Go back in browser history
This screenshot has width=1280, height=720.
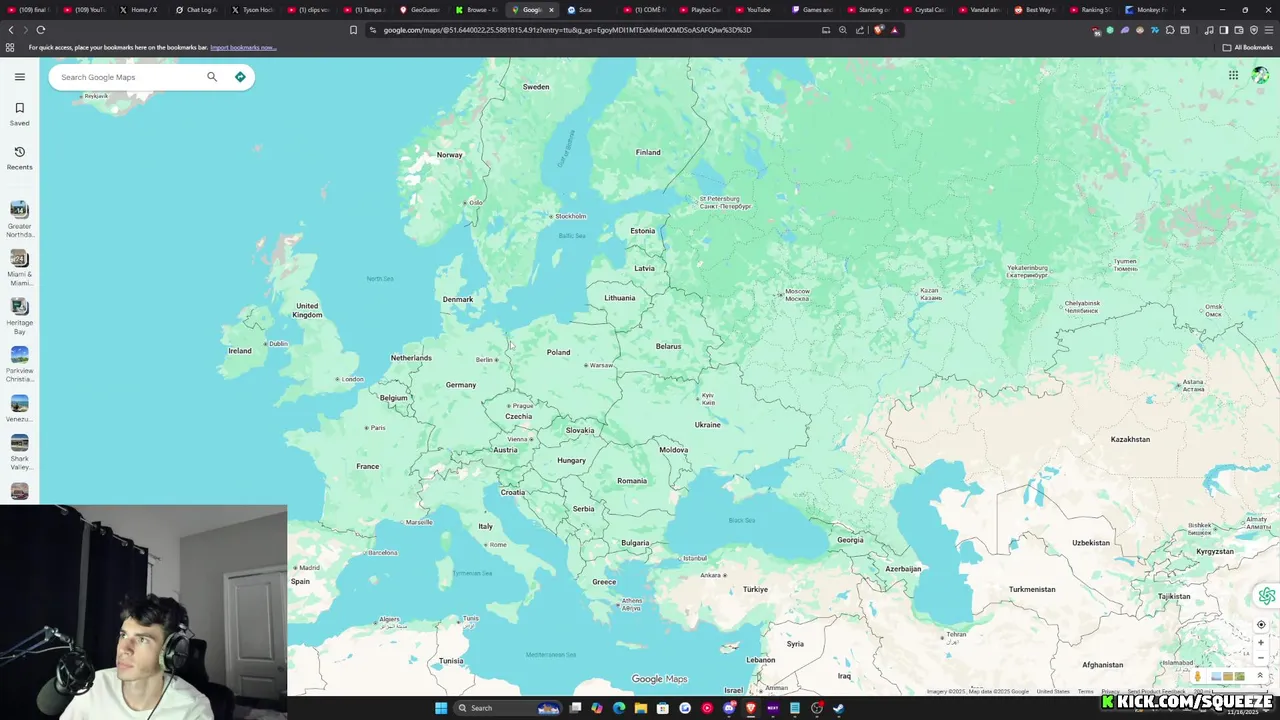(x=12, y=30)
